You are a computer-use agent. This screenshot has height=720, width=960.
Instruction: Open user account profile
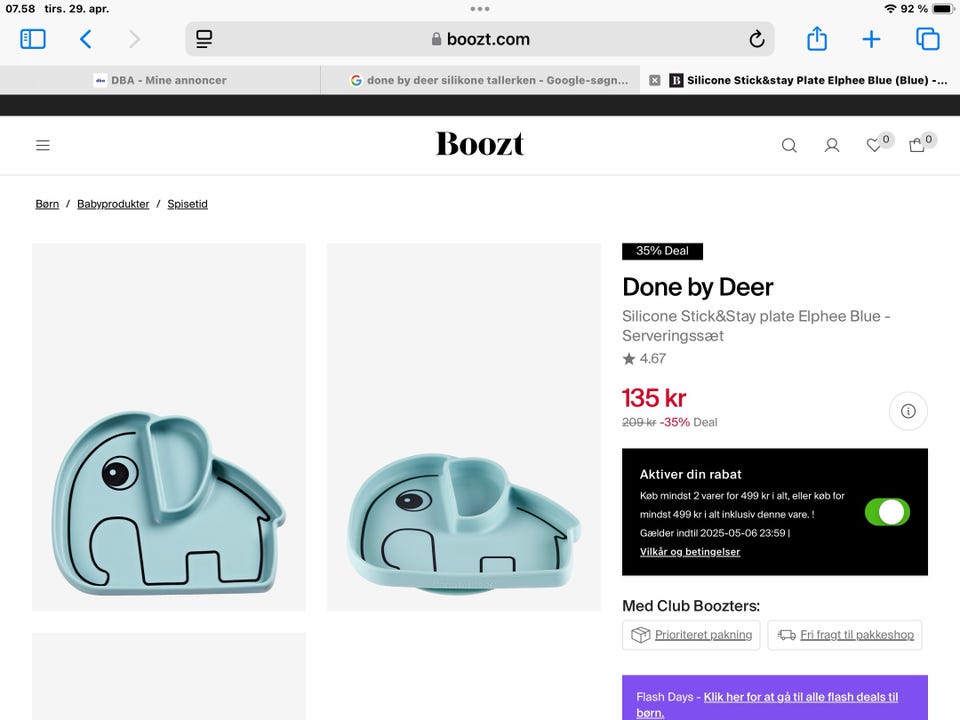(832, 145)
